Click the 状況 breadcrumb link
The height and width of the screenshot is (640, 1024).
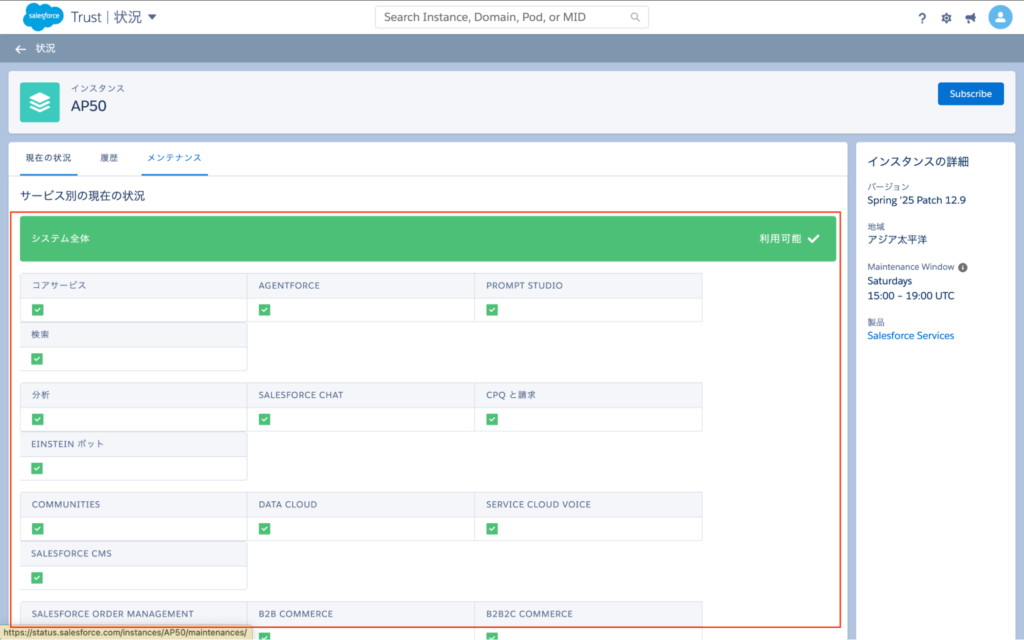point(46,48)
